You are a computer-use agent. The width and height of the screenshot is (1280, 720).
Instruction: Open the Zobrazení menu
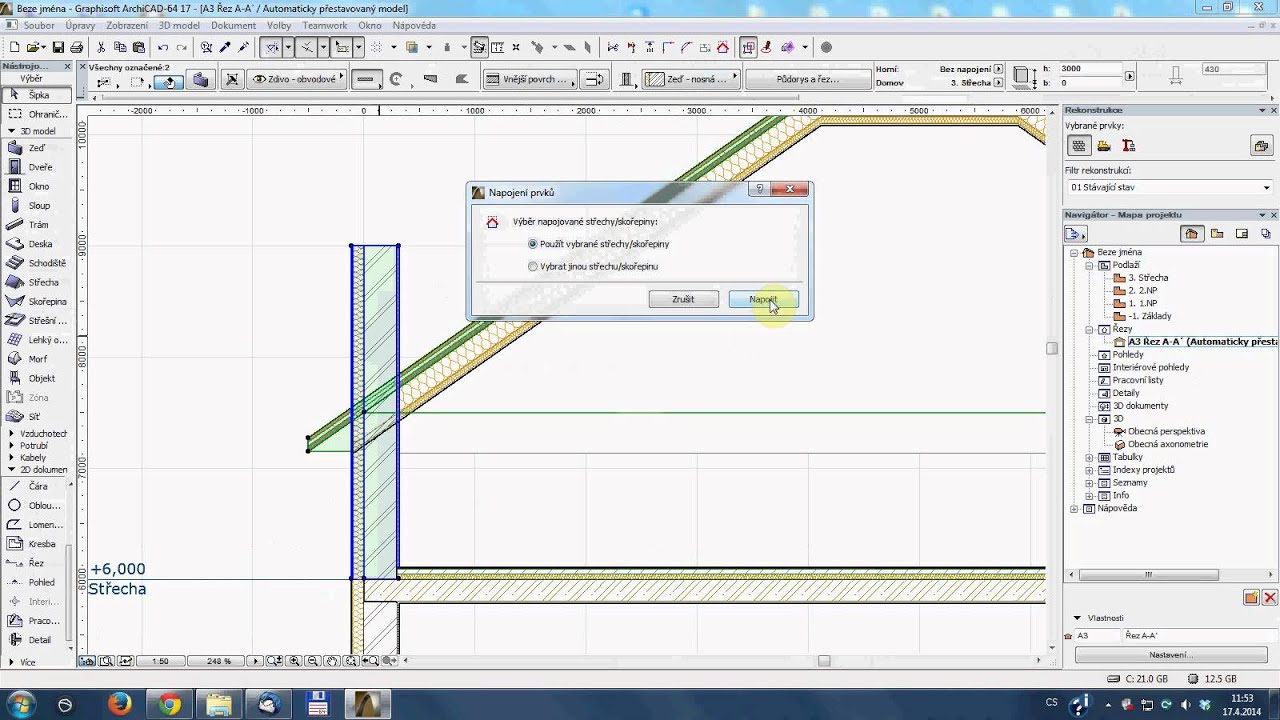pos(127,25)
